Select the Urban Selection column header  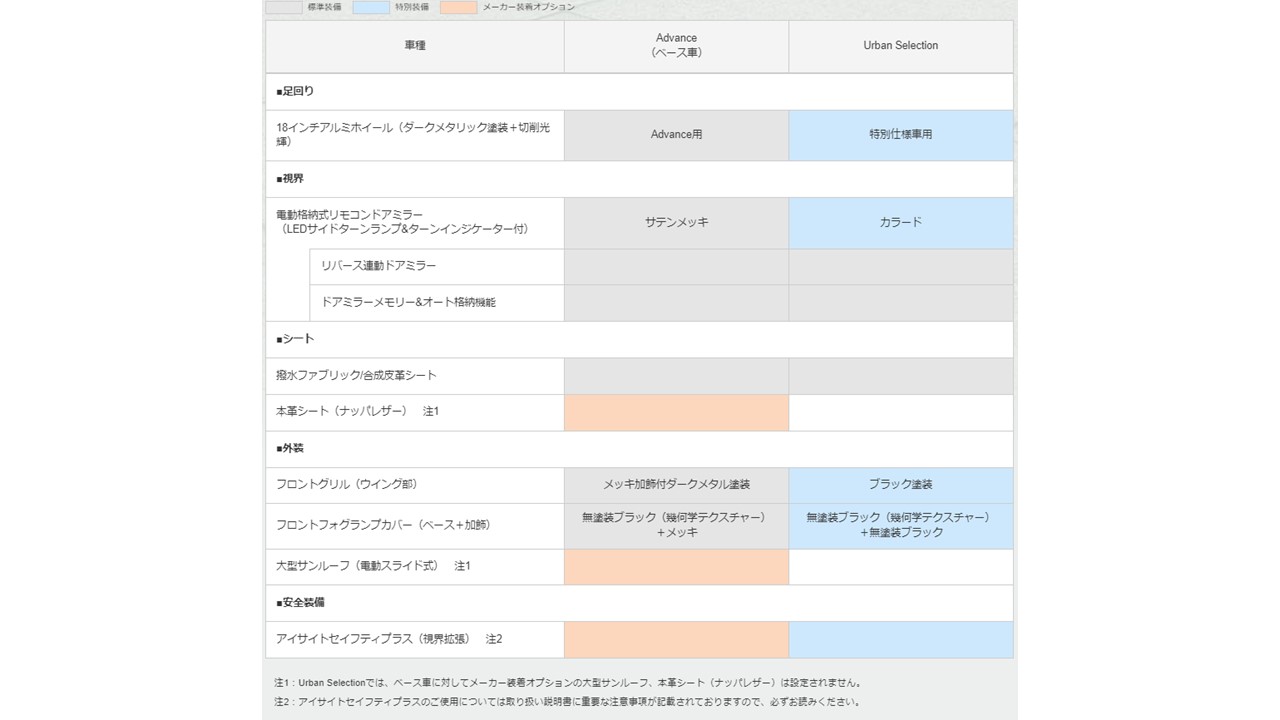pyautogui.click(x=900, y=46)
